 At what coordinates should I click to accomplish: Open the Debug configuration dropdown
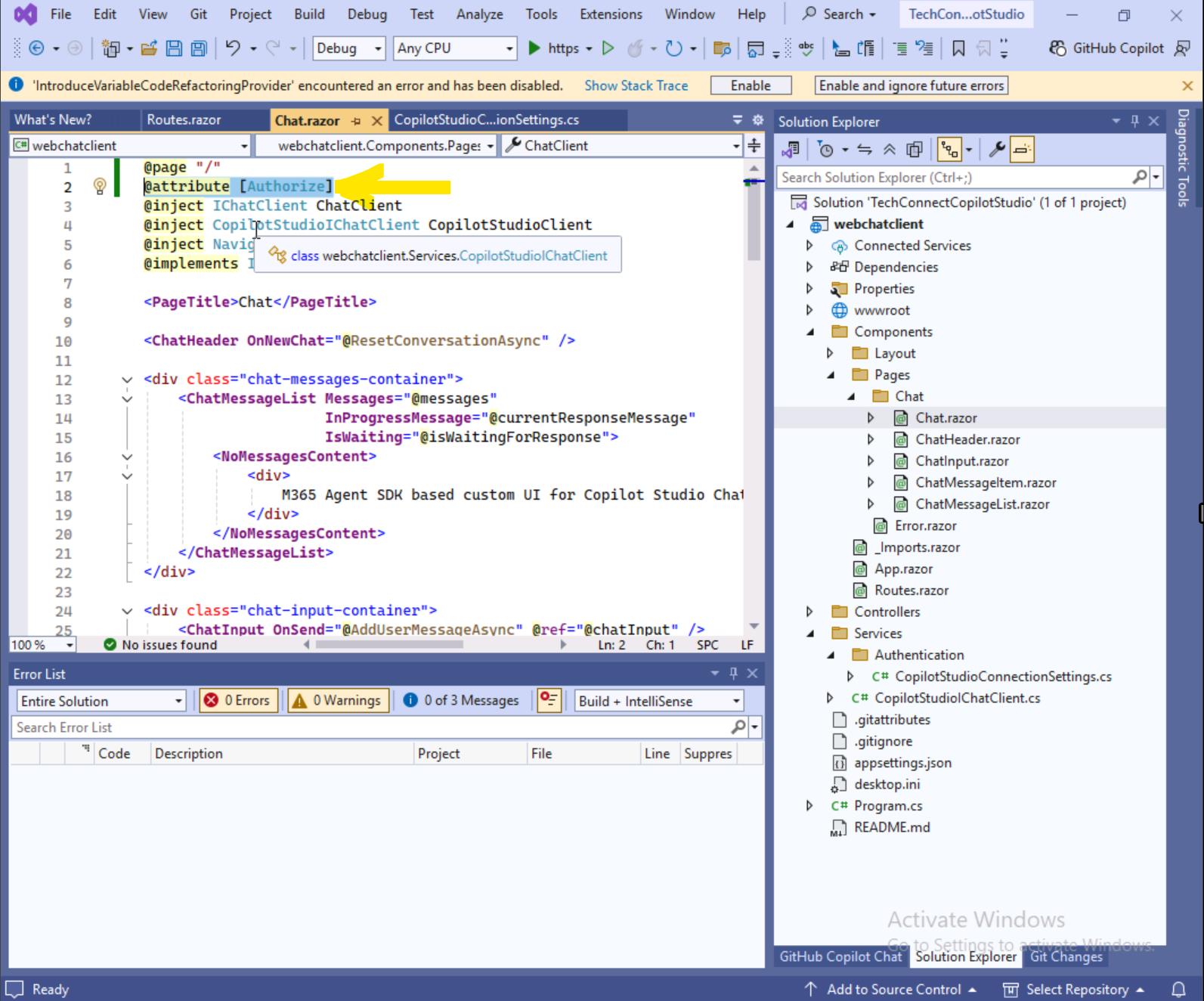(x=348, y=48)
